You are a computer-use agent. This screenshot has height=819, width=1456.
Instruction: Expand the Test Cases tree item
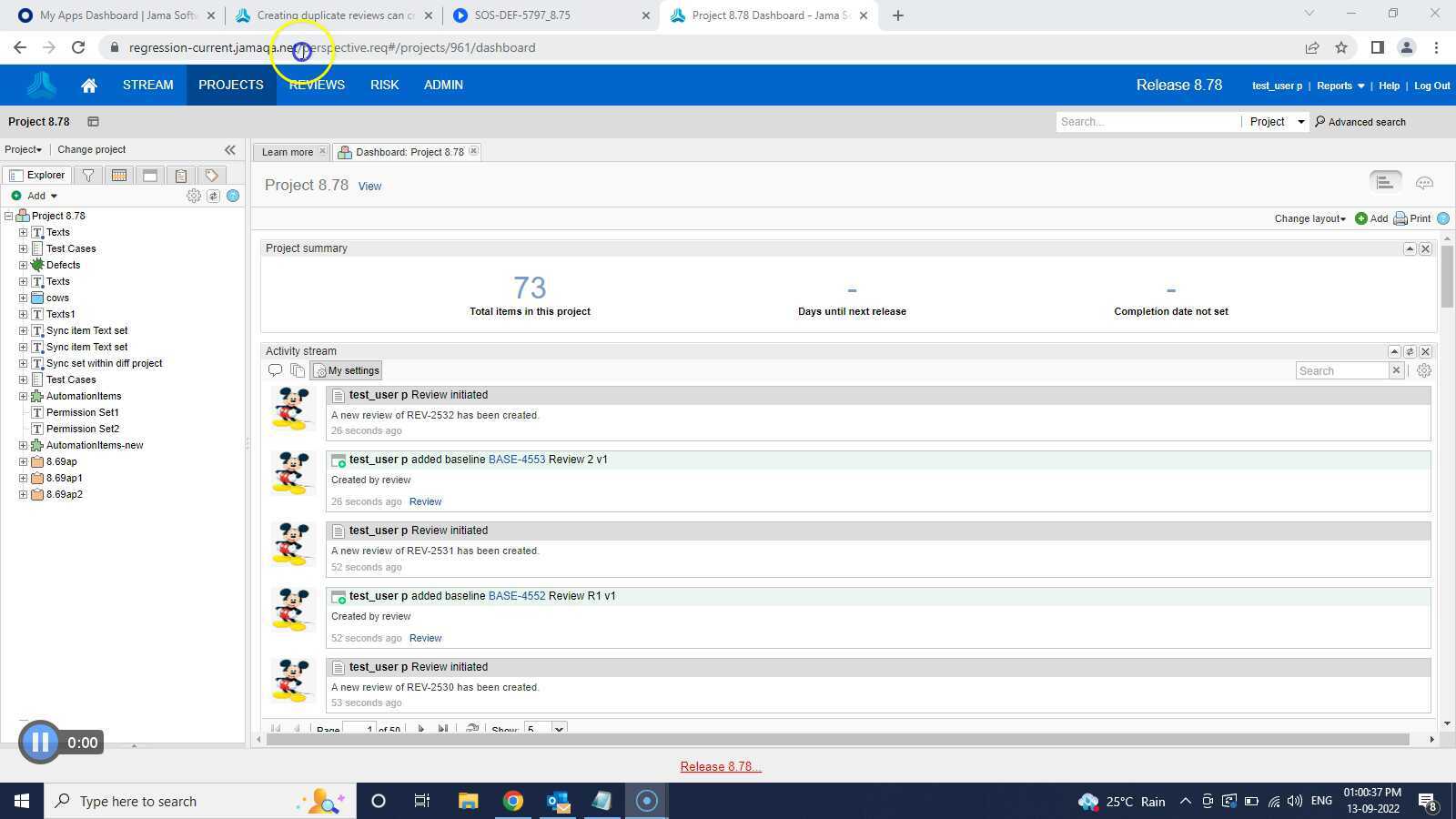coord(22,248)
